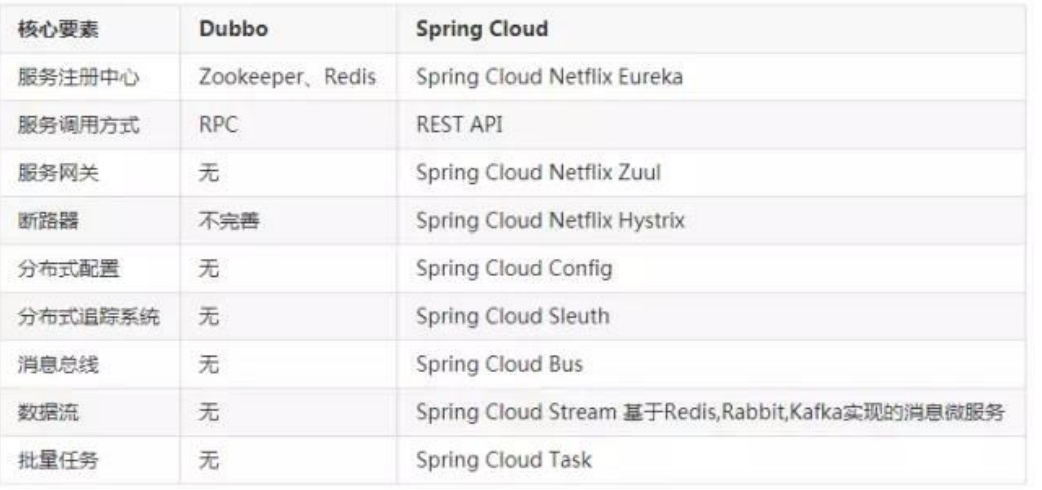Select the Spring Cloud Stream description cell

(x=710, y=412)
